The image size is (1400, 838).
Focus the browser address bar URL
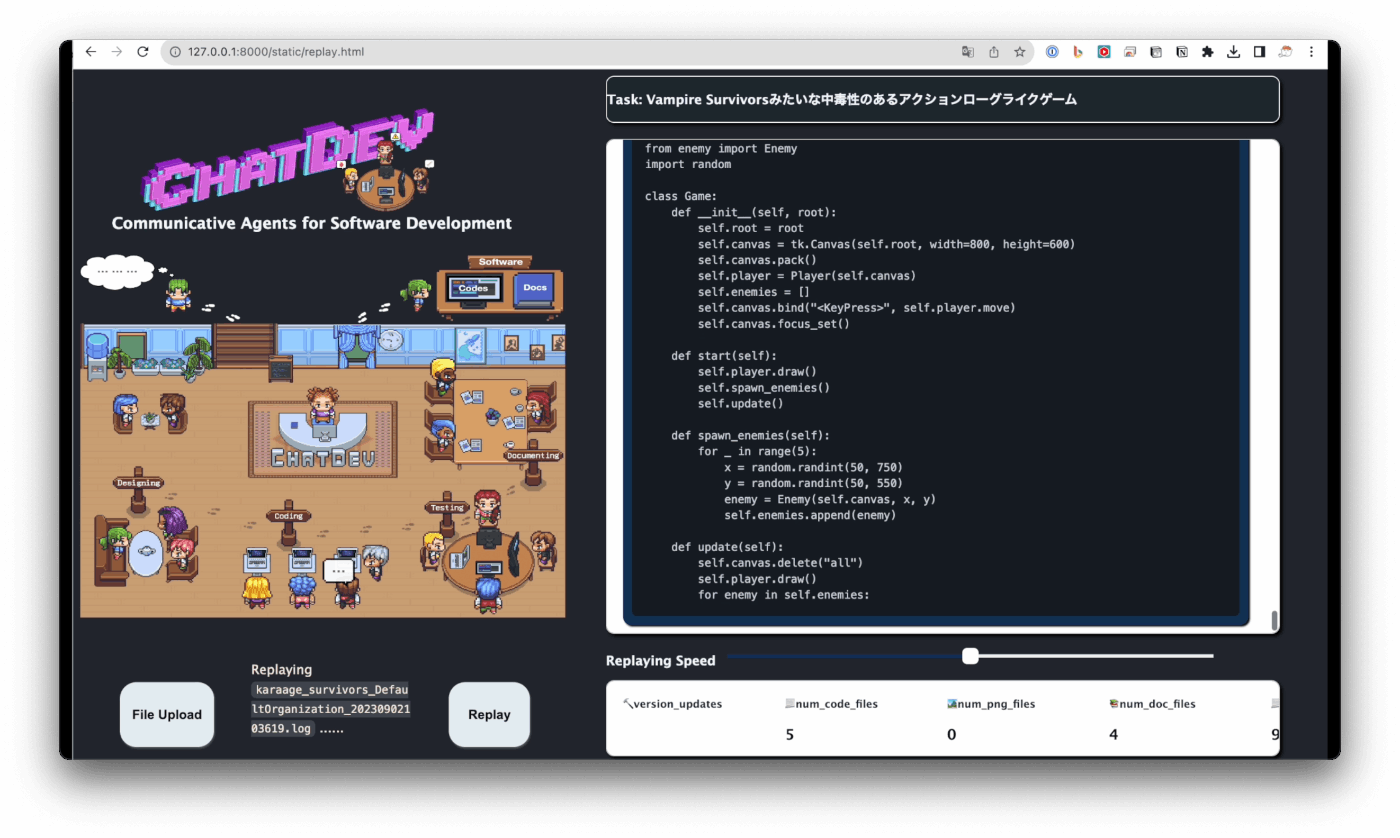pyautogui.click(x=276, y=51)
